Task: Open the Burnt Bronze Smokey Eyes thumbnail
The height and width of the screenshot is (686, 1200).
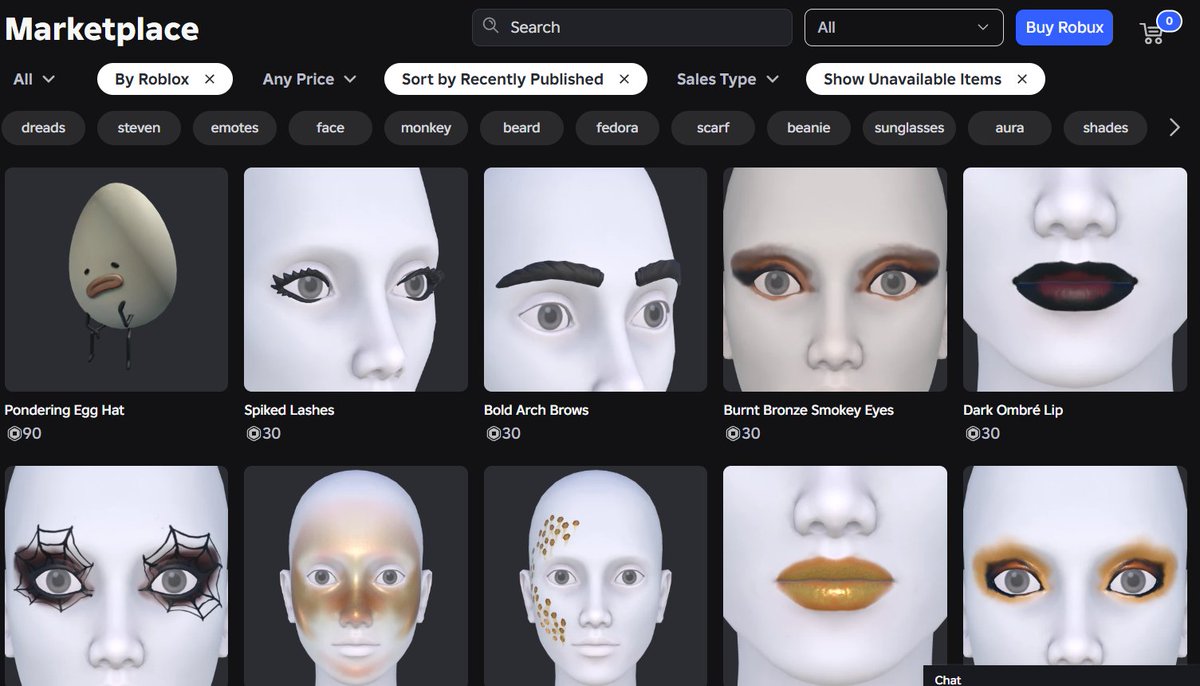Action: (835, 279)
